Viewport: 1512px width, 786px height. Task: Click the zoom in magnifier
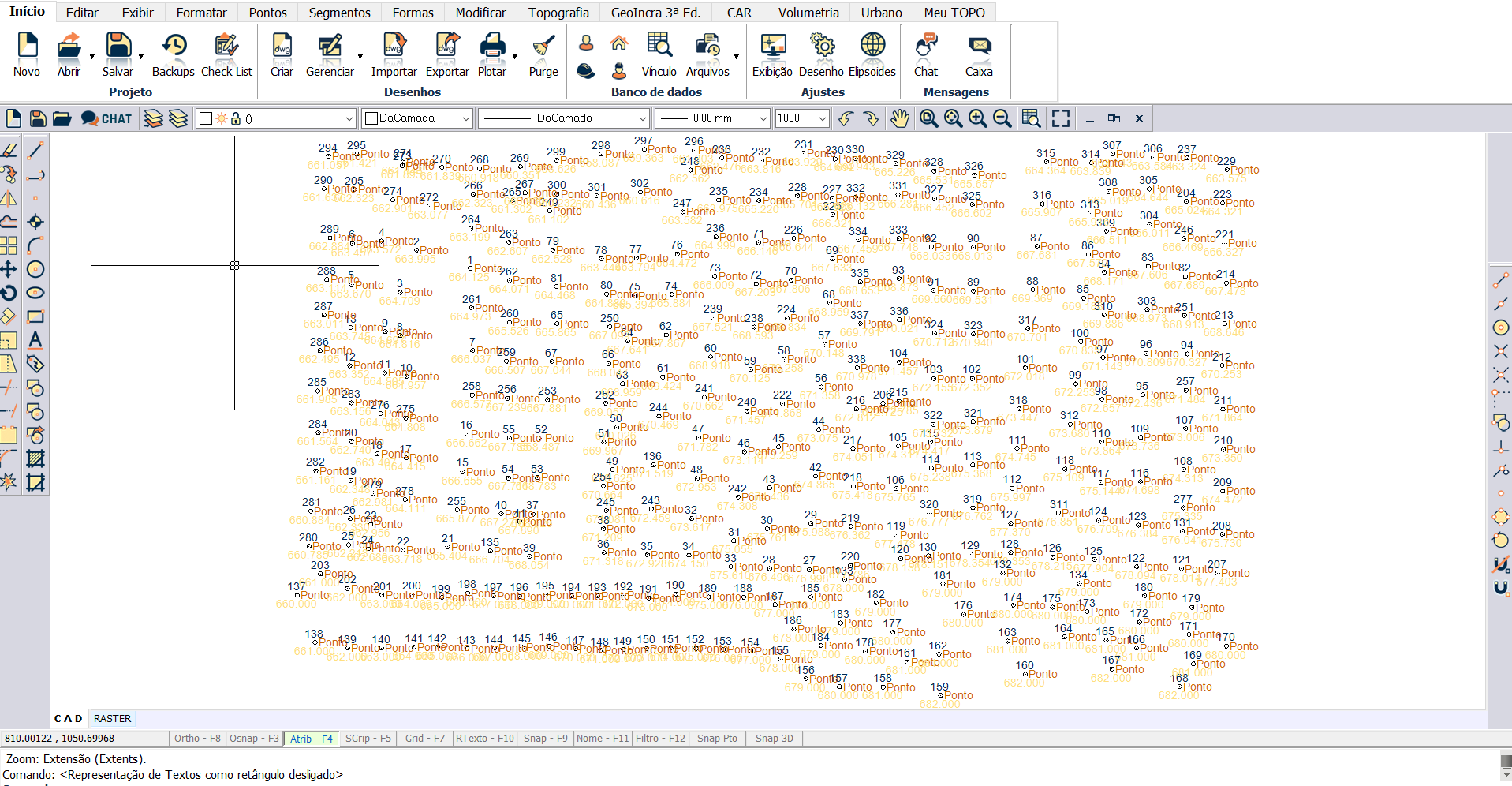pyautogui.click(x=977, y=118)
